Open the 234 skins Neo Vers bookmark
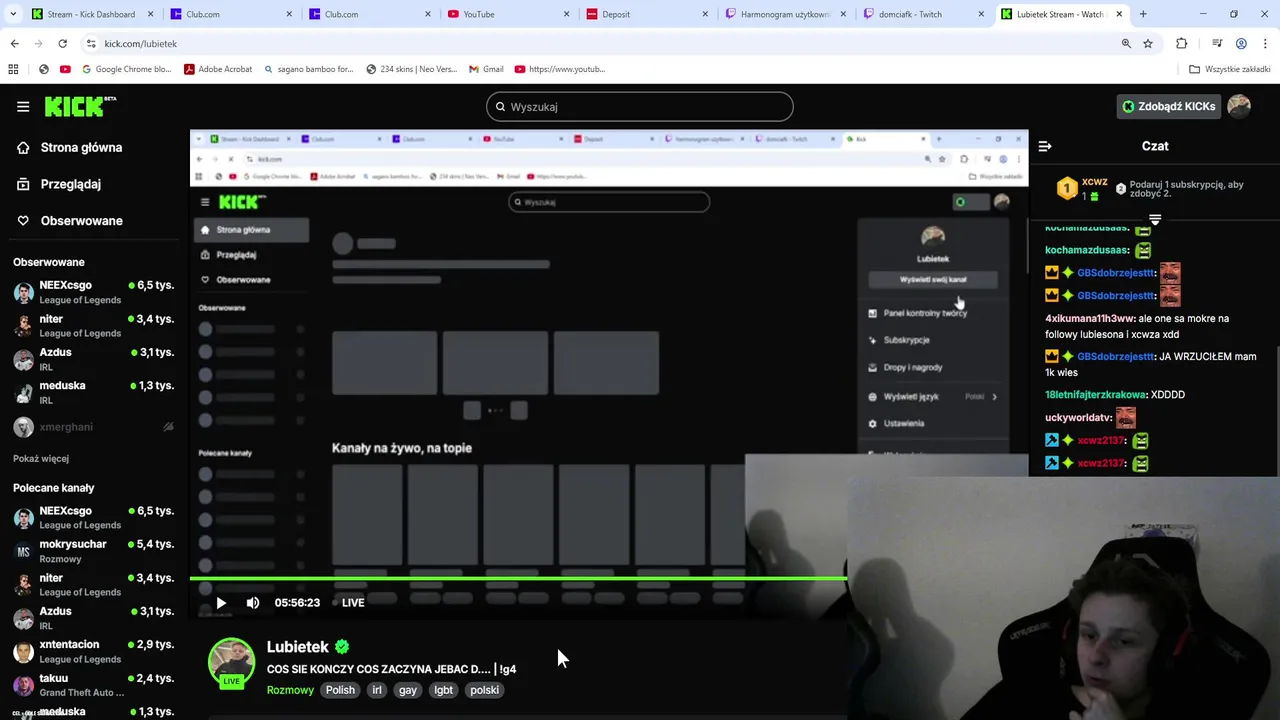The image size is (1280, 720). pyautogui.click(x=412, y=69)
